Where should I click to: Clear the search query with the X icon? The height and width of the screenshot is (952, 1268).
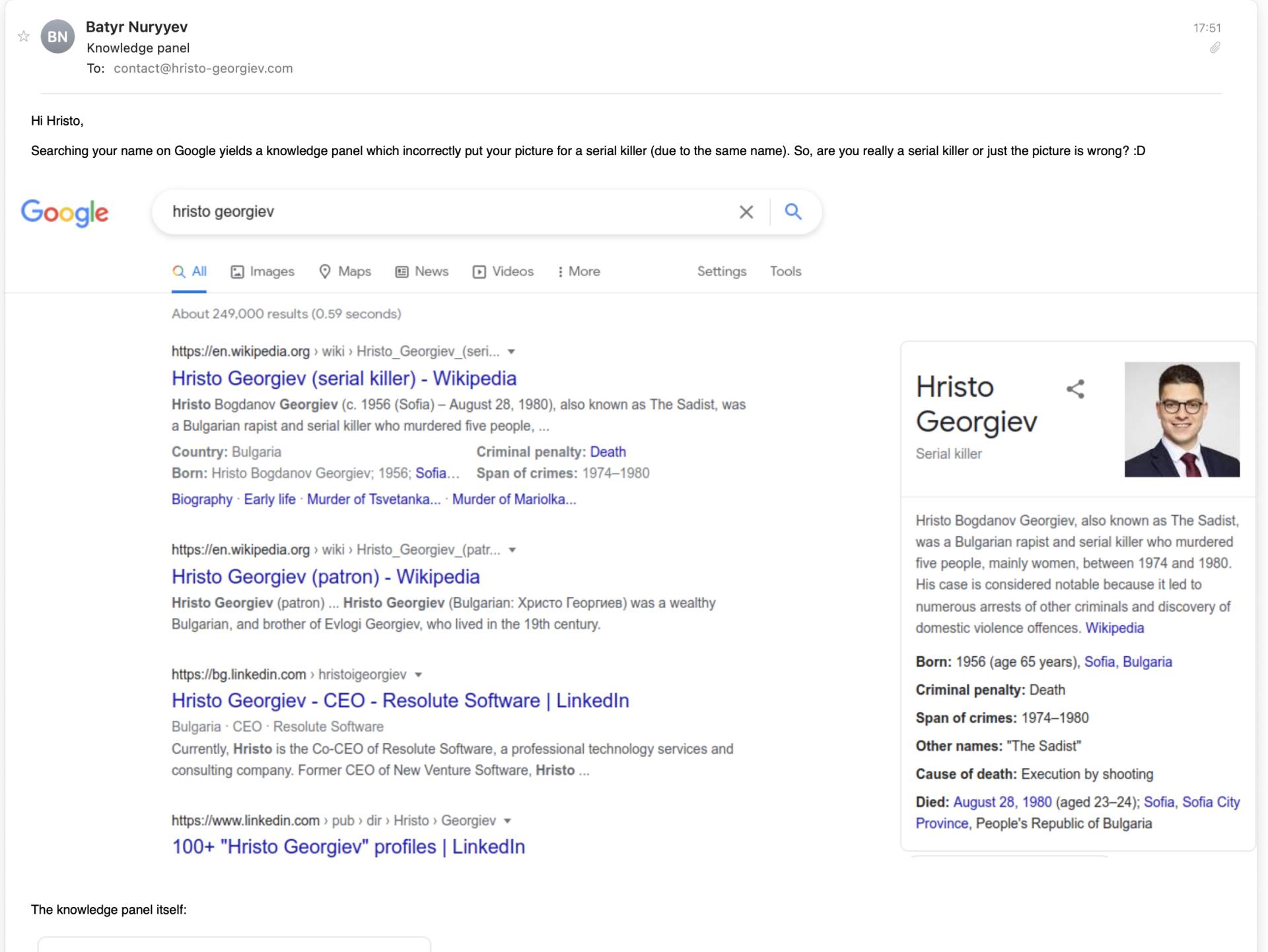tap(746, 212)
